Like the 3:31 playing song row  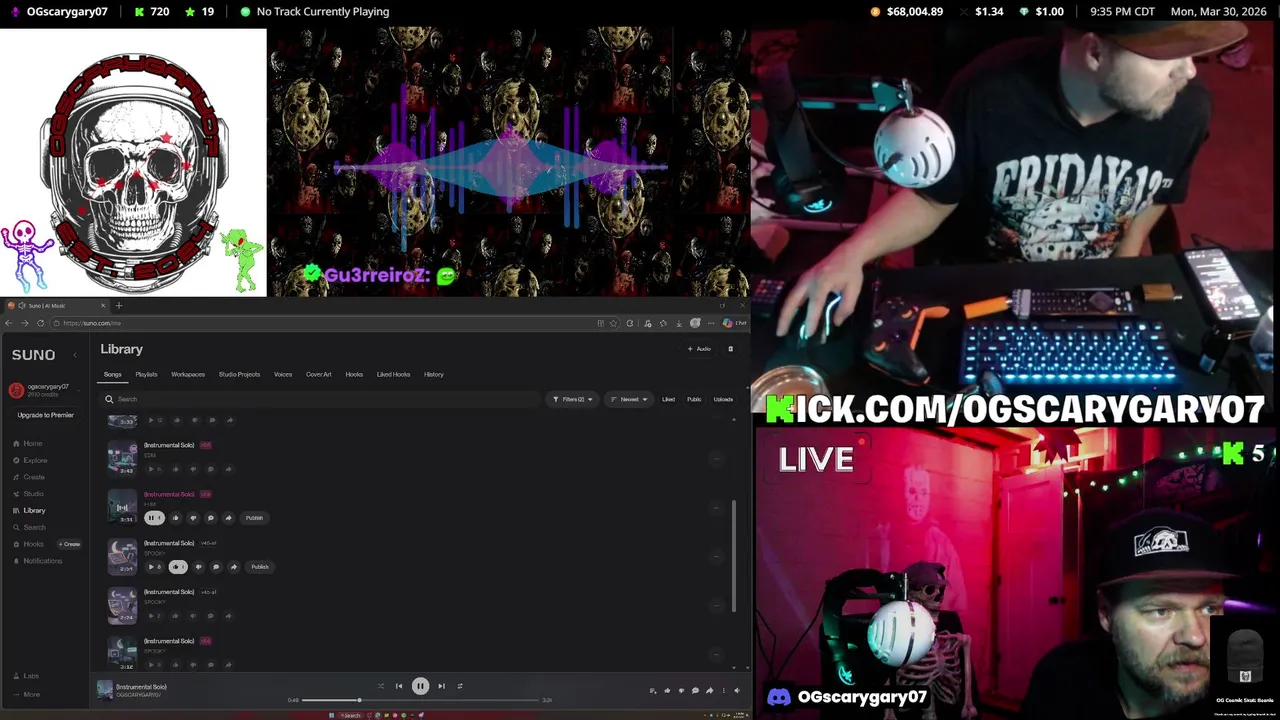[175, 518]
